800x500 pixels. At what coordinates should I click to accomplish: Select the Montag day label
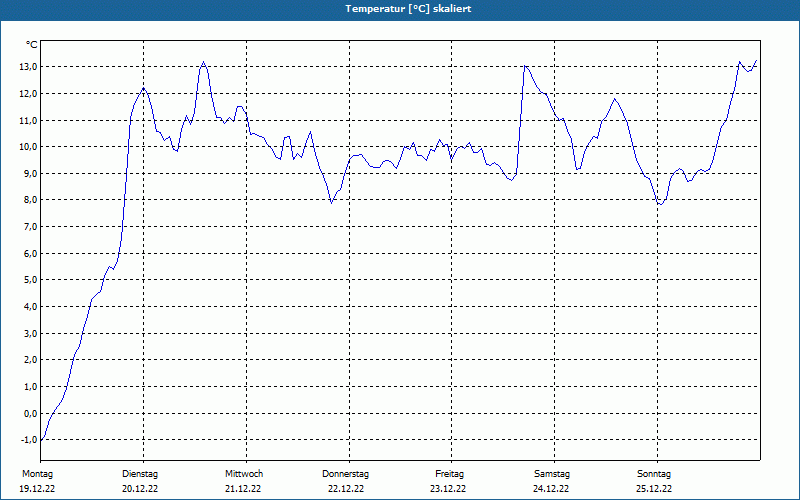37,474
